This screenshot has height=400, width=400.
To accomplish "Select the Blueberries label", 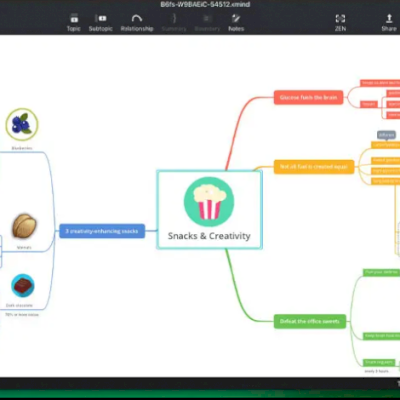I will point(22,148).
